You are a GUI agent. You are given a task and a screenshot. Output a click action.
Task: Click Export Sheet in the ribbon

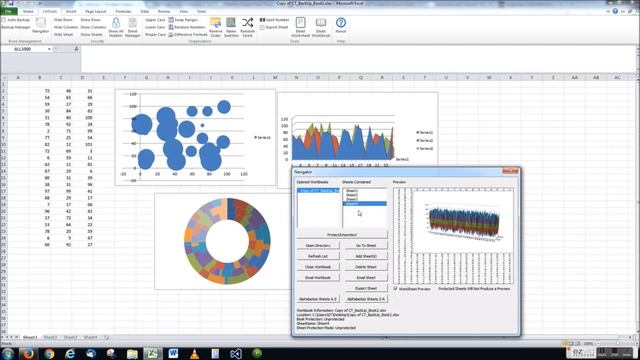[x=274, y=27]
